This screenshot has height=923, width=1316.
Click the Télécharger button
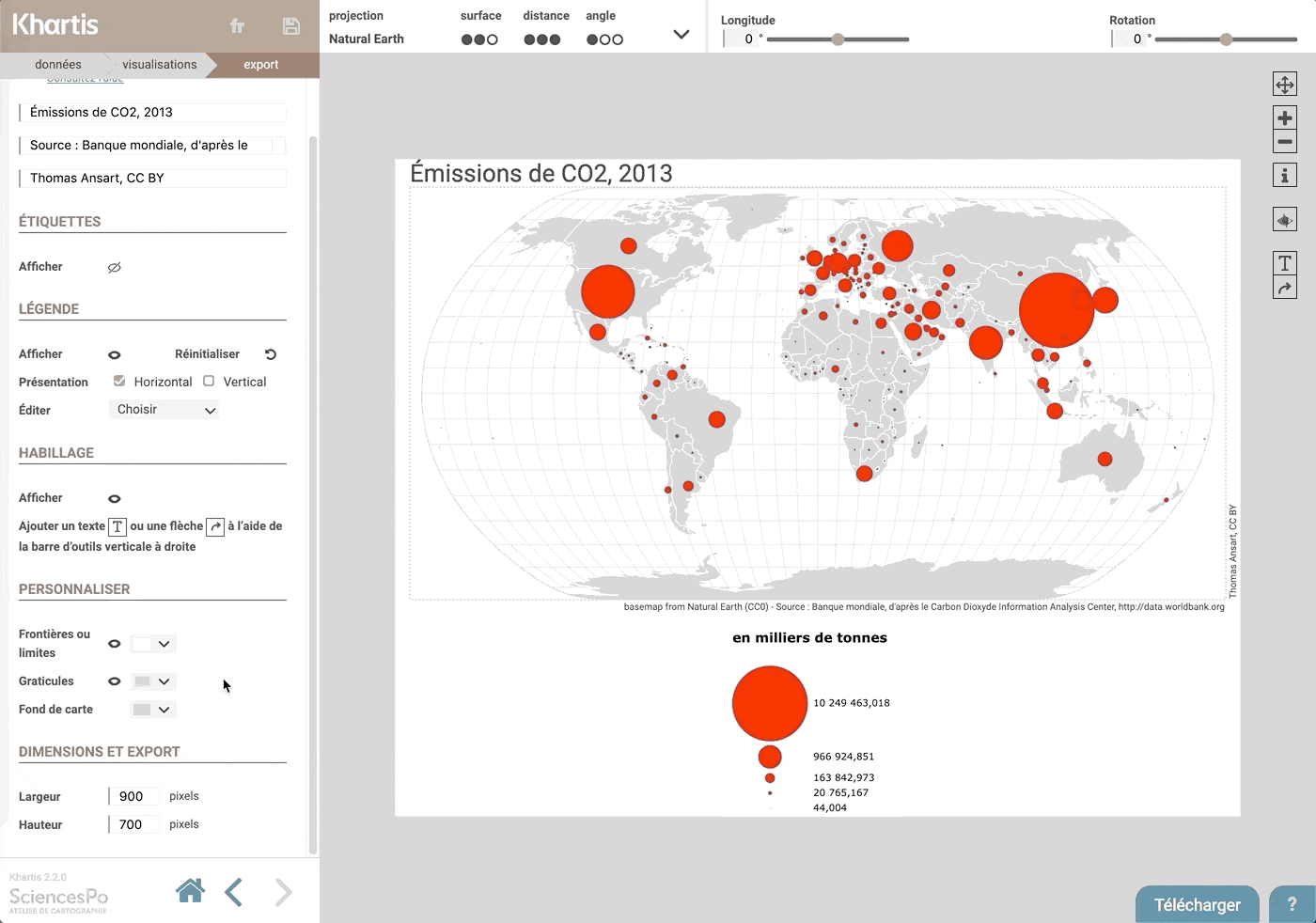click(x=1197, y=904)
